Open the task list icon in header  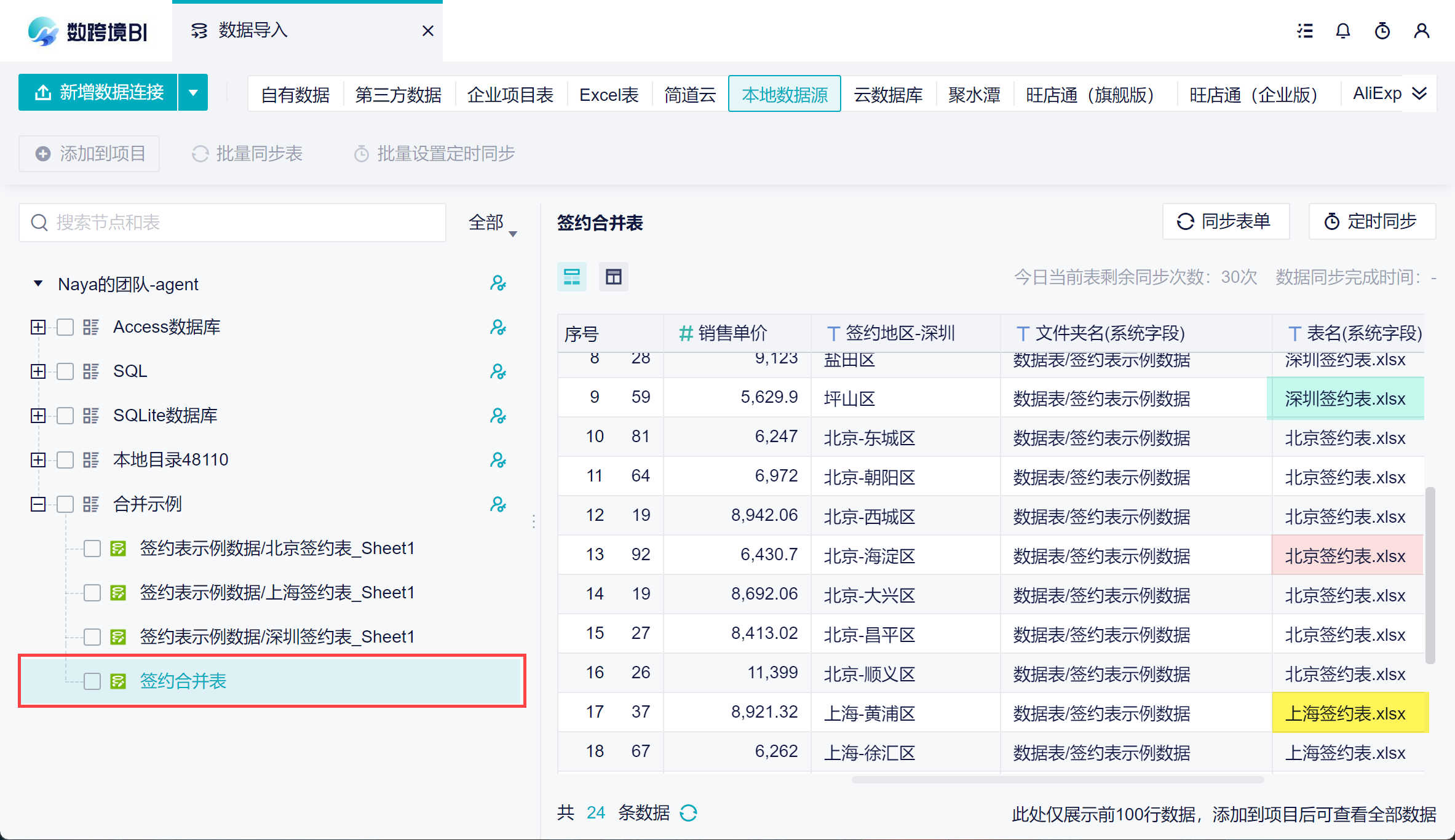tap(1305, 31)
